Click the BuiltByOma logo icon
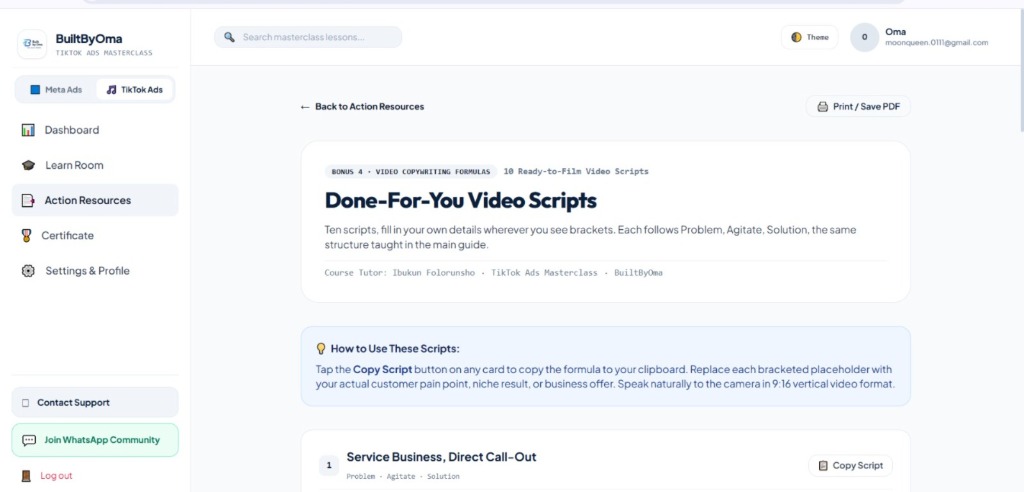This screenshot has width=1024, height=492. 32,44
